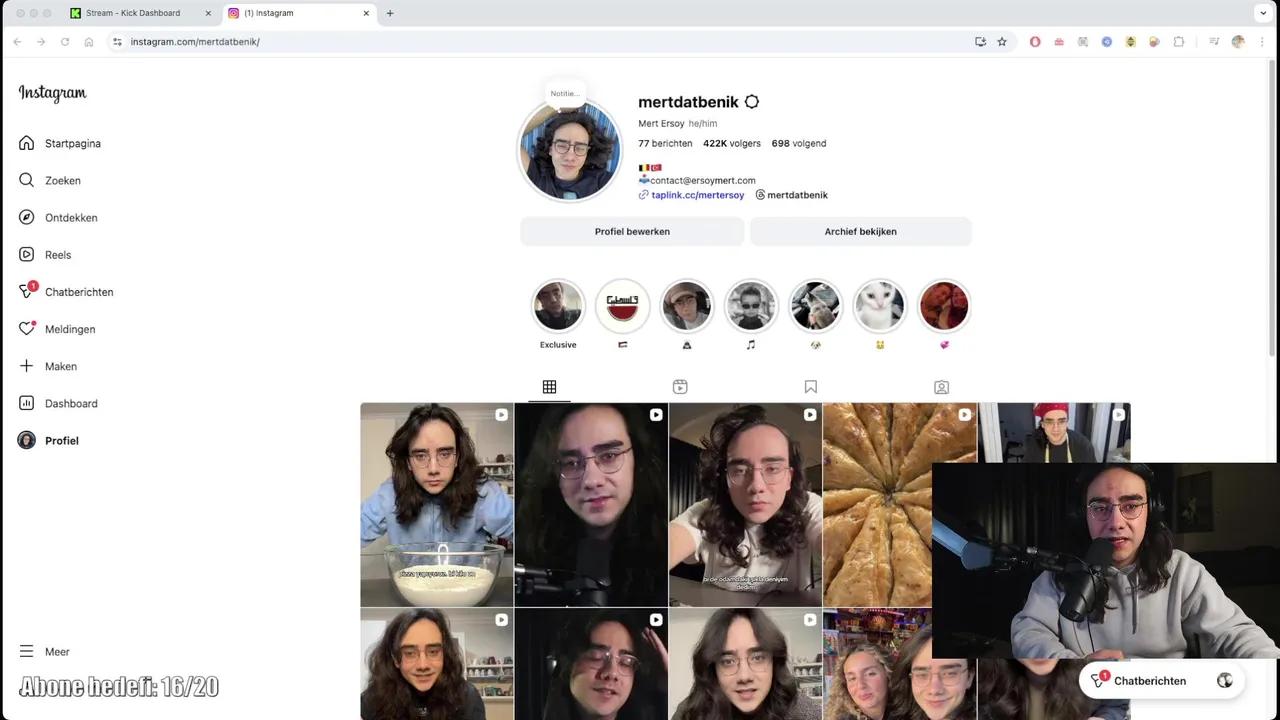Open Reels from the sidebar

tap(45, 254)
